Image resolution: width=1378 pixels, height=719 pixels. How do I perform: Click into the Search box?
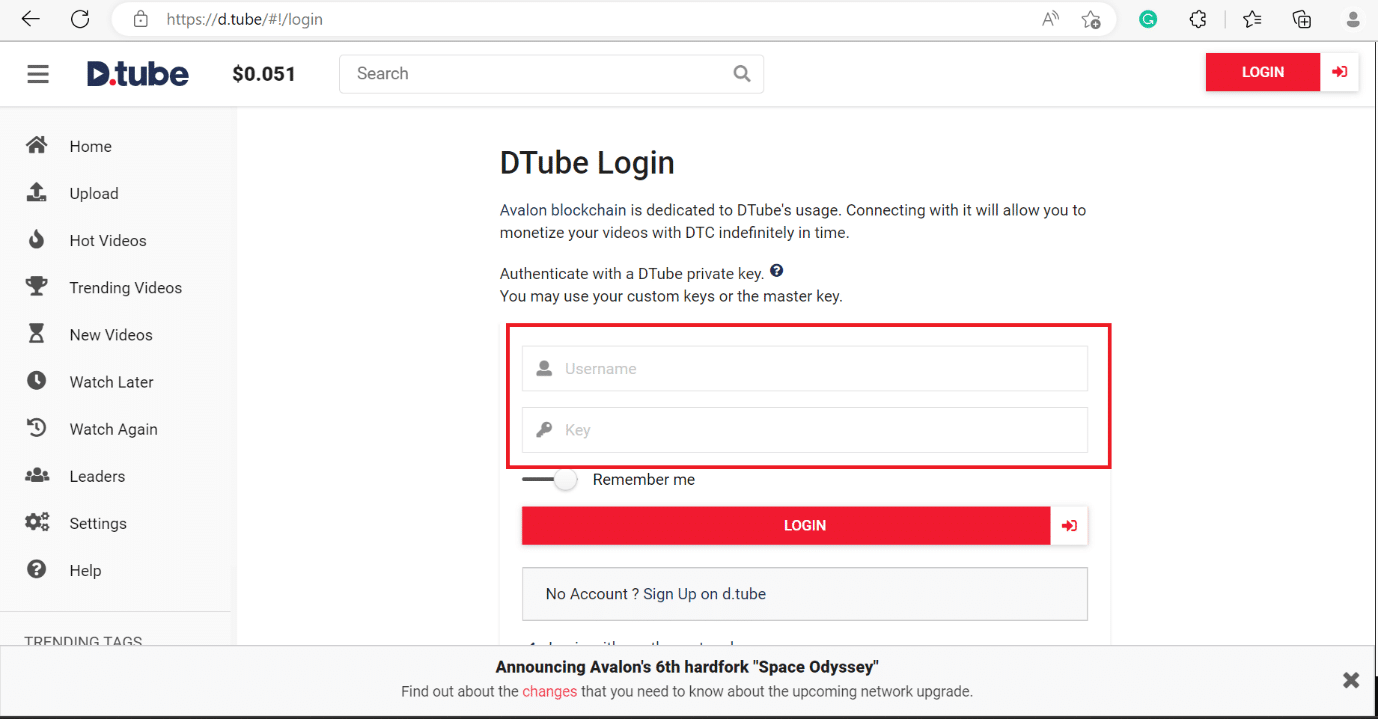(x=551, y=73)
